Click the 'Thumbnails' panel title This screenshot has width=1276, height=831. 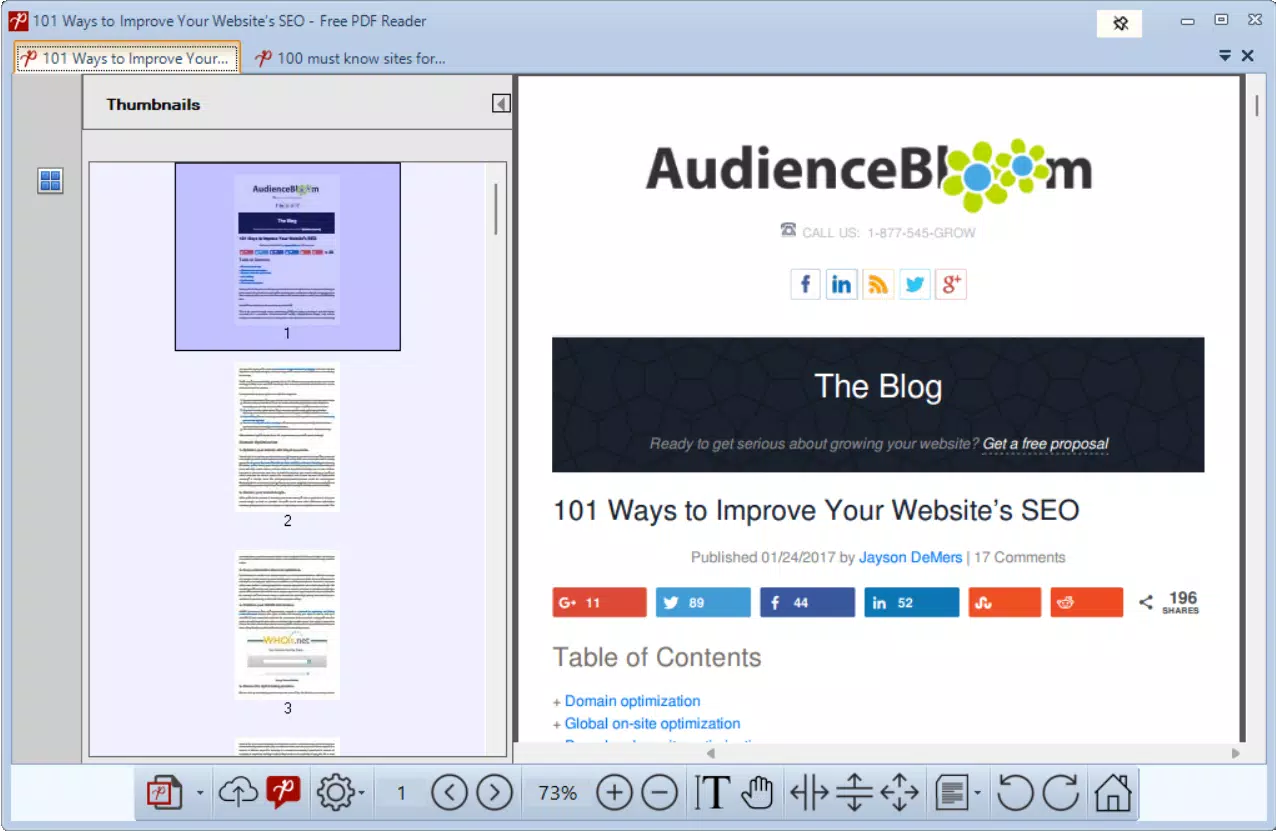[x=153, y=104]
